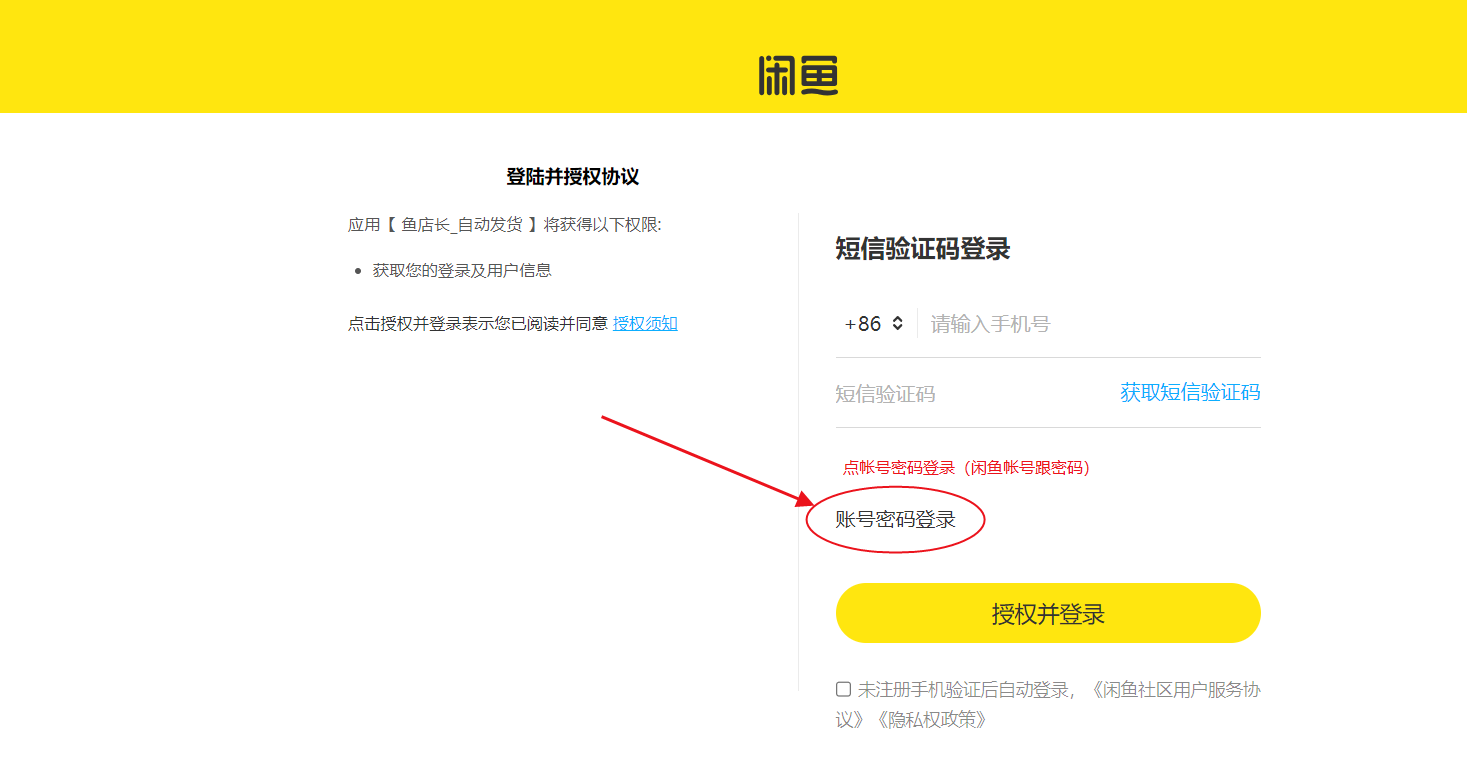Click the yellow 授权并登录 button
This screenshot has width=1467, height=769.
1048,613
